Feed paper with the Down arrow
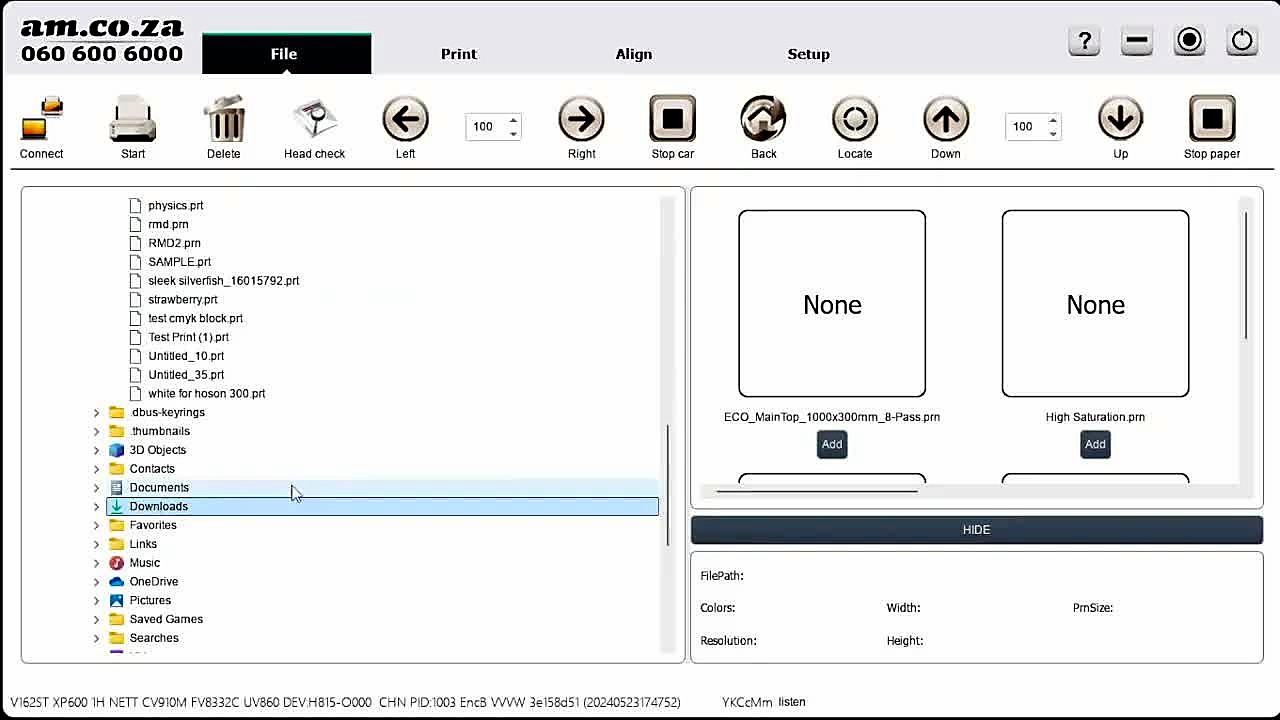Image resolution: width=1280 pixels, height=720 pixels. (x=946, y=119)
